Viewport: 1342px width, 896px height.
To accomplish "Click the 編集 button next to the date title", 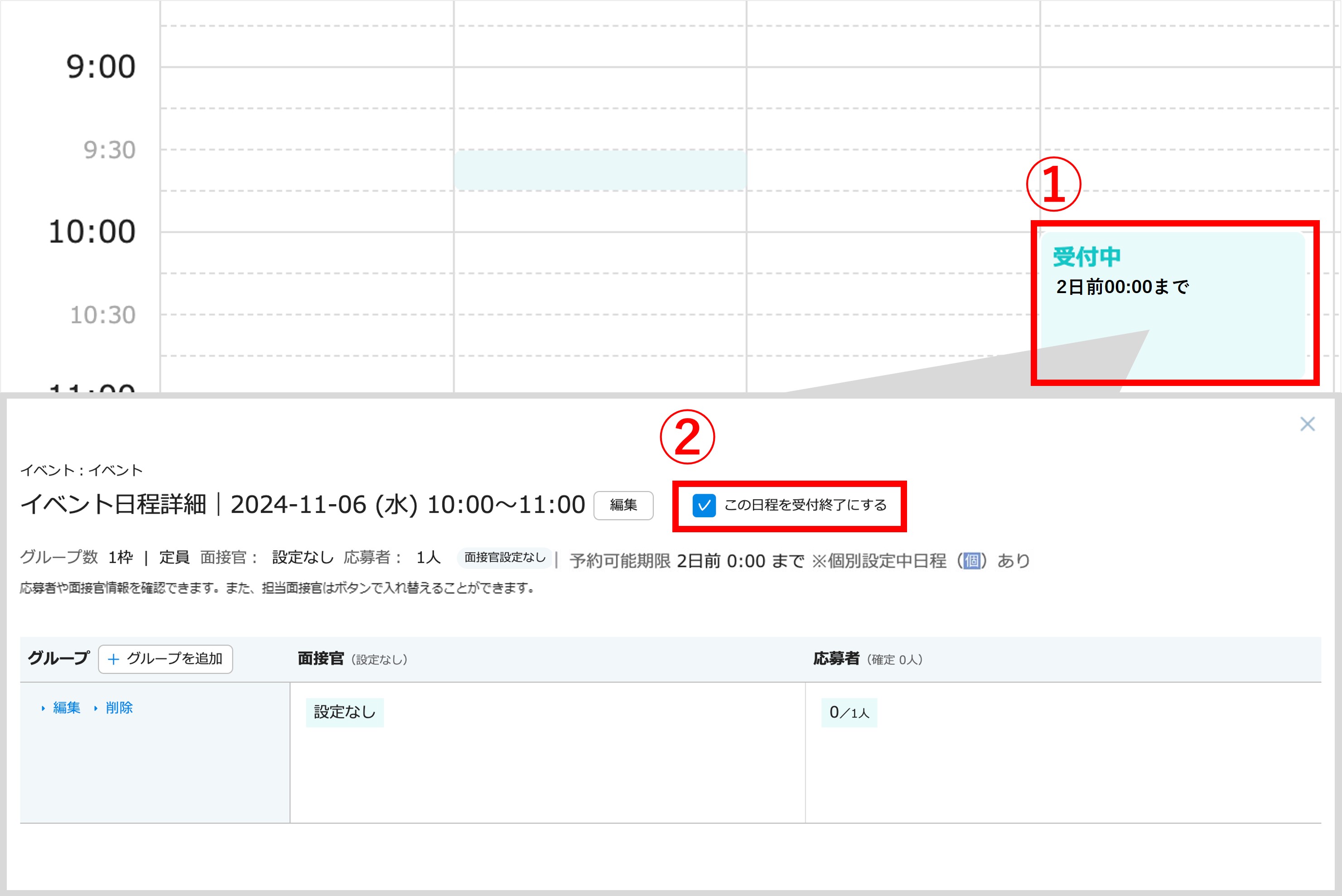I will (623, 505).
